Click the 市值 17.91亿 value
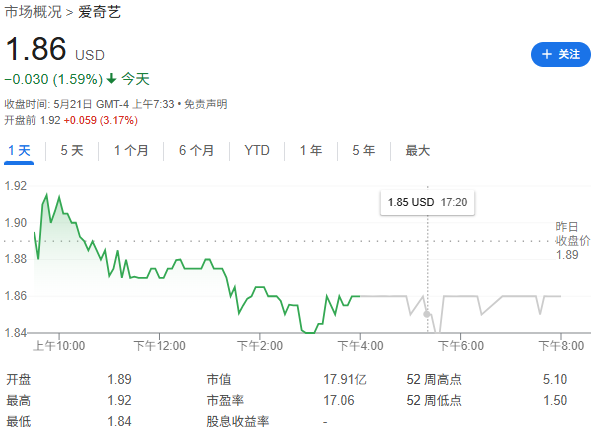The height and width of the screenshot is (435, 599). coord(345,379)
